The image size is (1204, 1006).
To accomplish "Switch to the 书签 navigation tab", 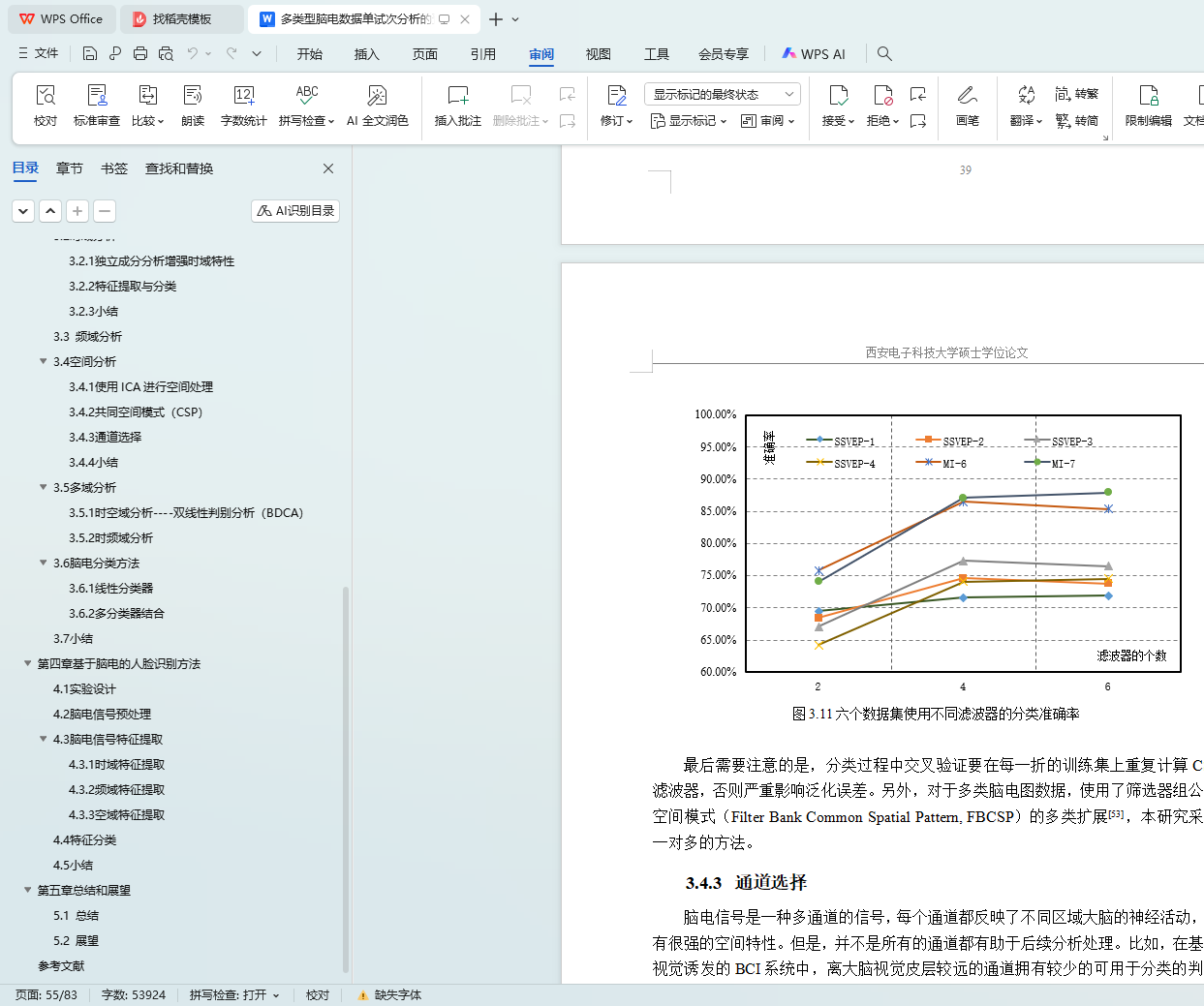I will point(114,168).
